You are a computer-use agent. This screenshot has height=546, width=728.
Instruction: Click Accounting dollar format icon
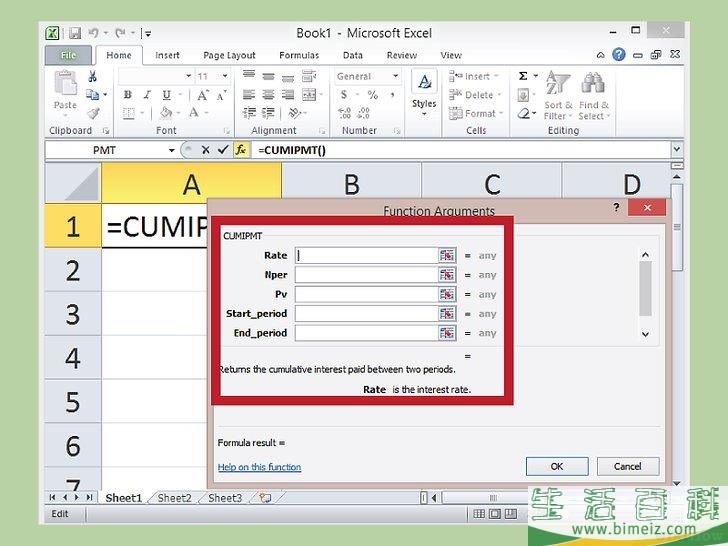tap(344, 95)
